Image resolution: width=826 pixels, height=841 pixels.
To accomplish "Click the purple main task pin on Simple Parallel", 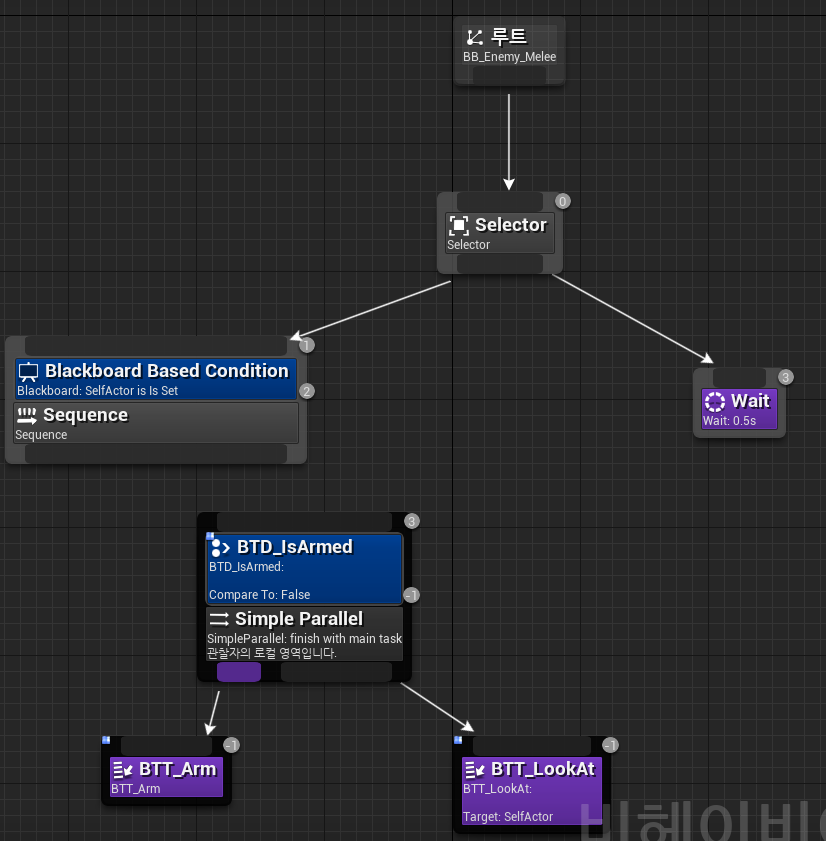I will (x=239, y=672).
